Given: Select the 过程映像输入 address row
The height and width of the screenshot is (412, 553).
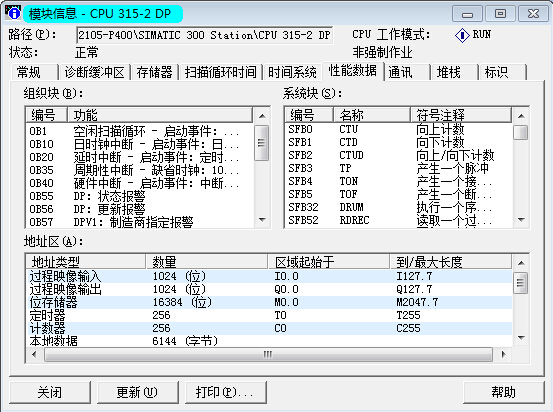Looking at the screenshot, I should (269, 276).
